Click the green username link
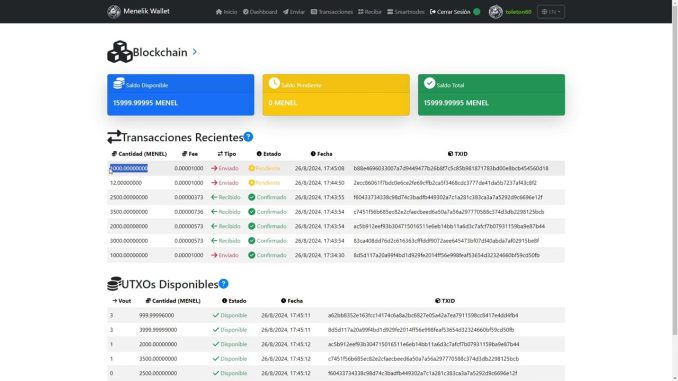The image size is (678, 381). (518, 12)
